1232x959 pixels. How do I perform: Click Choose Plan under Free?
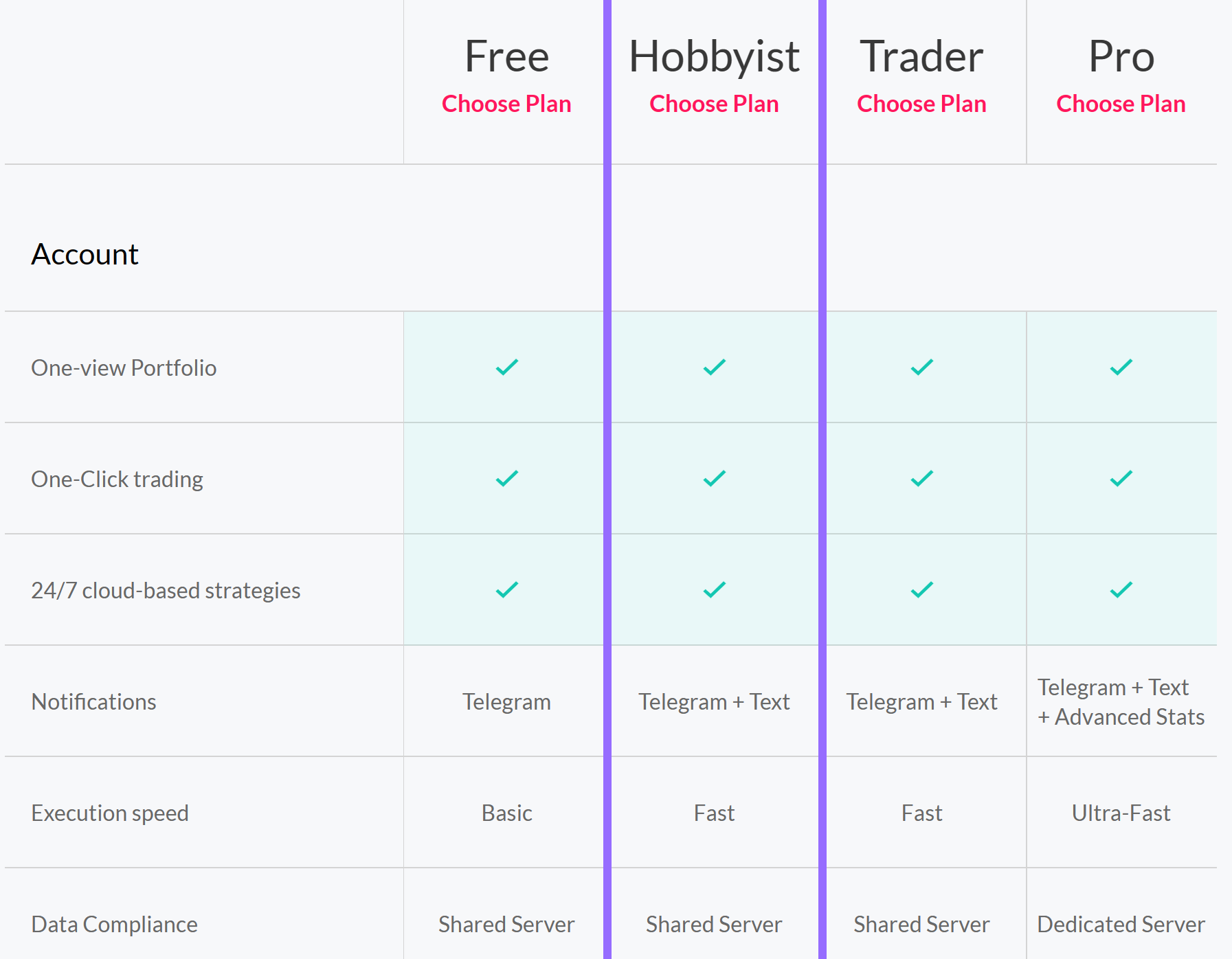click(506, 104)
